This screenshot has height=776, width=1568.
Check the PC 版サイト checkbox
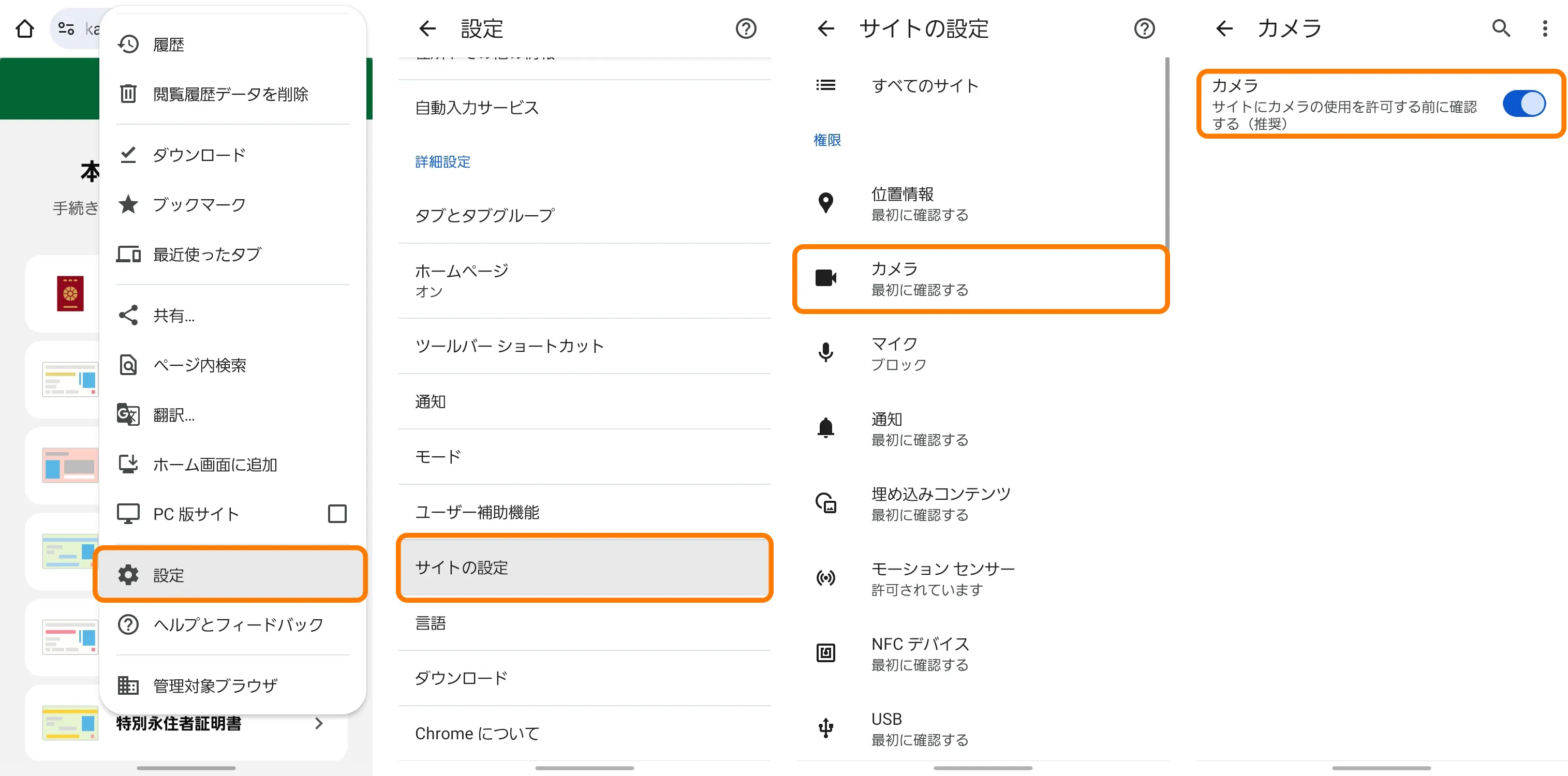[x=336, y=513]
